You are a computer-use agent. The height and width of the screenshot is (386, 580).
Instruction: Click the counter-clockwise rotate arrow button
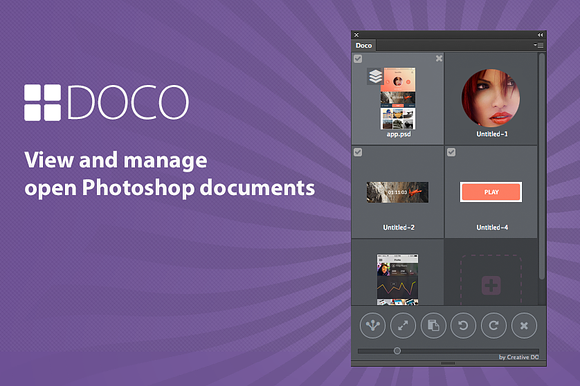[463, 326]
